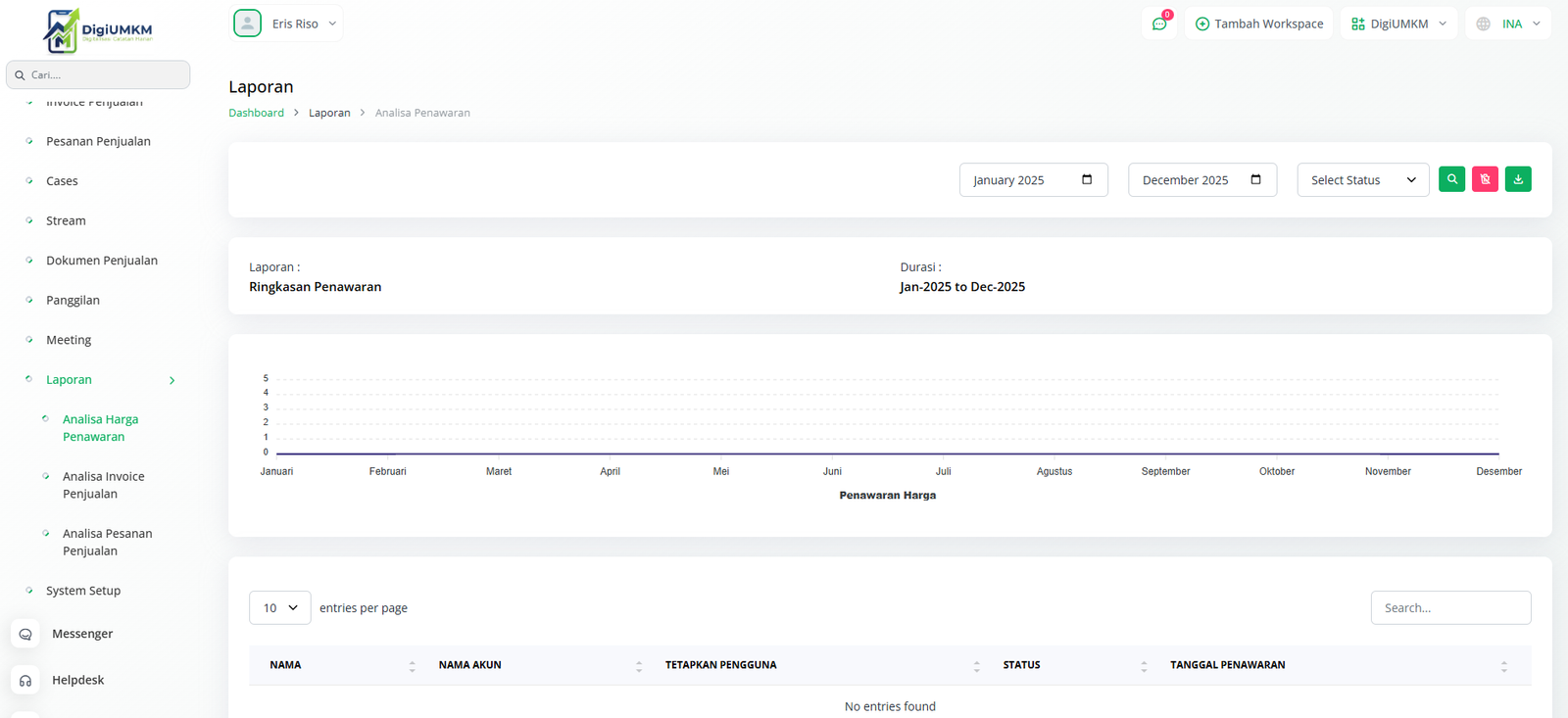Click the green search filter button
Image resolution: width=1568 pixels, height=718 pixels.
(x=1451, y=179)
